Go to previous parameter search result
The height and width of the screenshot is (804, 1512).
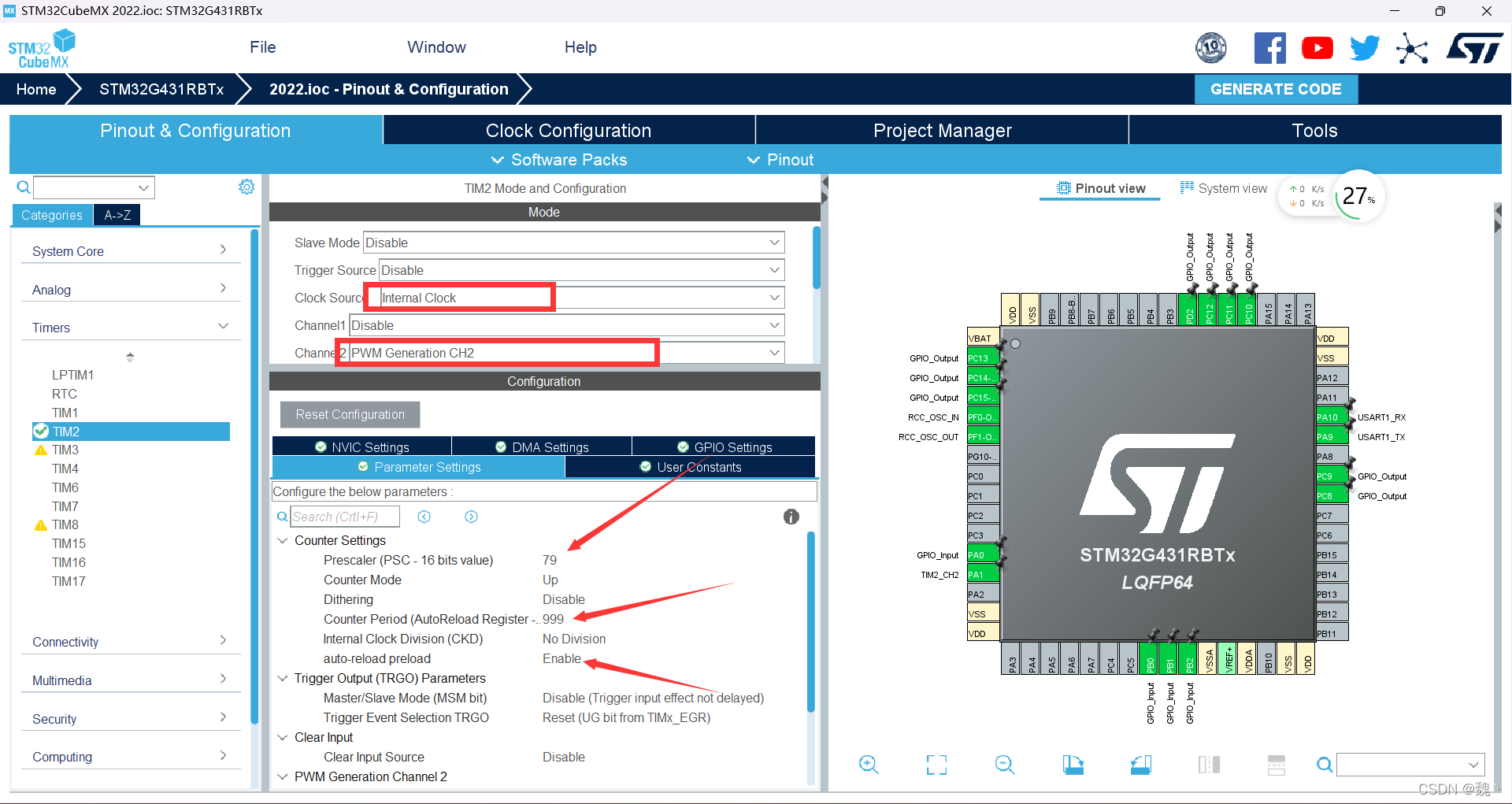pos(424,517)
